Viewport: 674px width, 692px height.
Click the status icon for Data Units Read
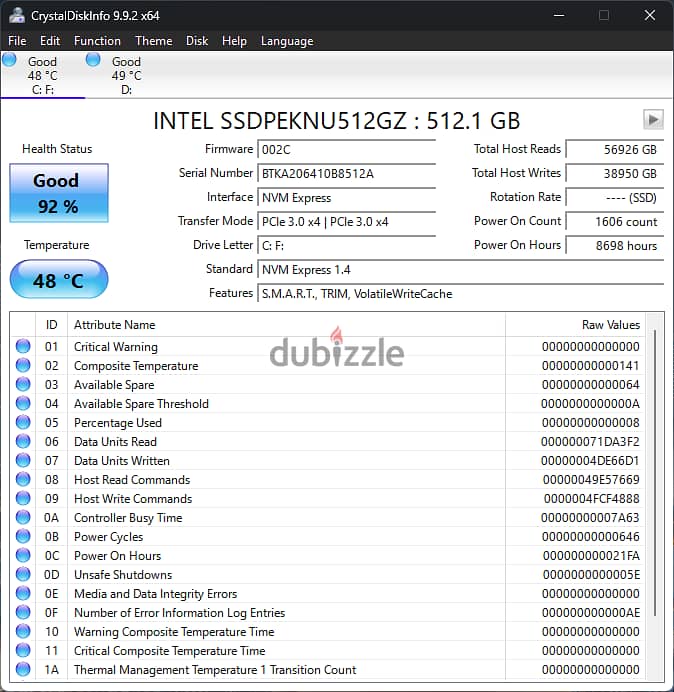point(23,441)
